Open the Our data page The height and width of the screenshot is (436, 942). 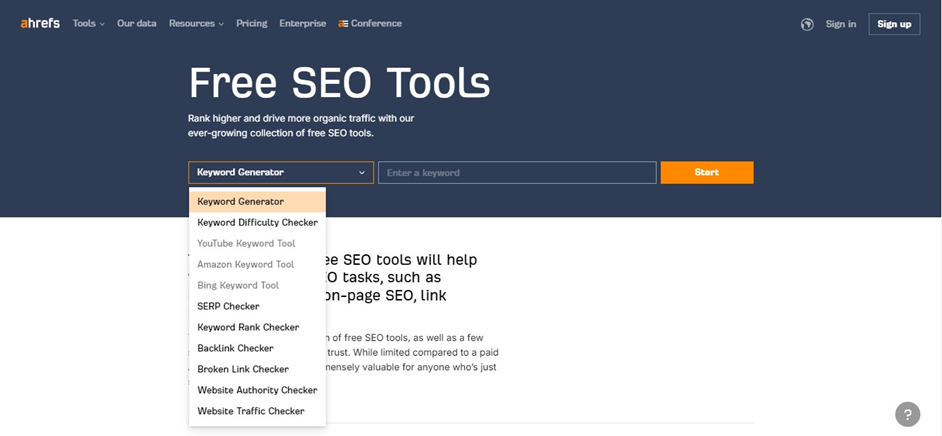(x=137, y=24)
